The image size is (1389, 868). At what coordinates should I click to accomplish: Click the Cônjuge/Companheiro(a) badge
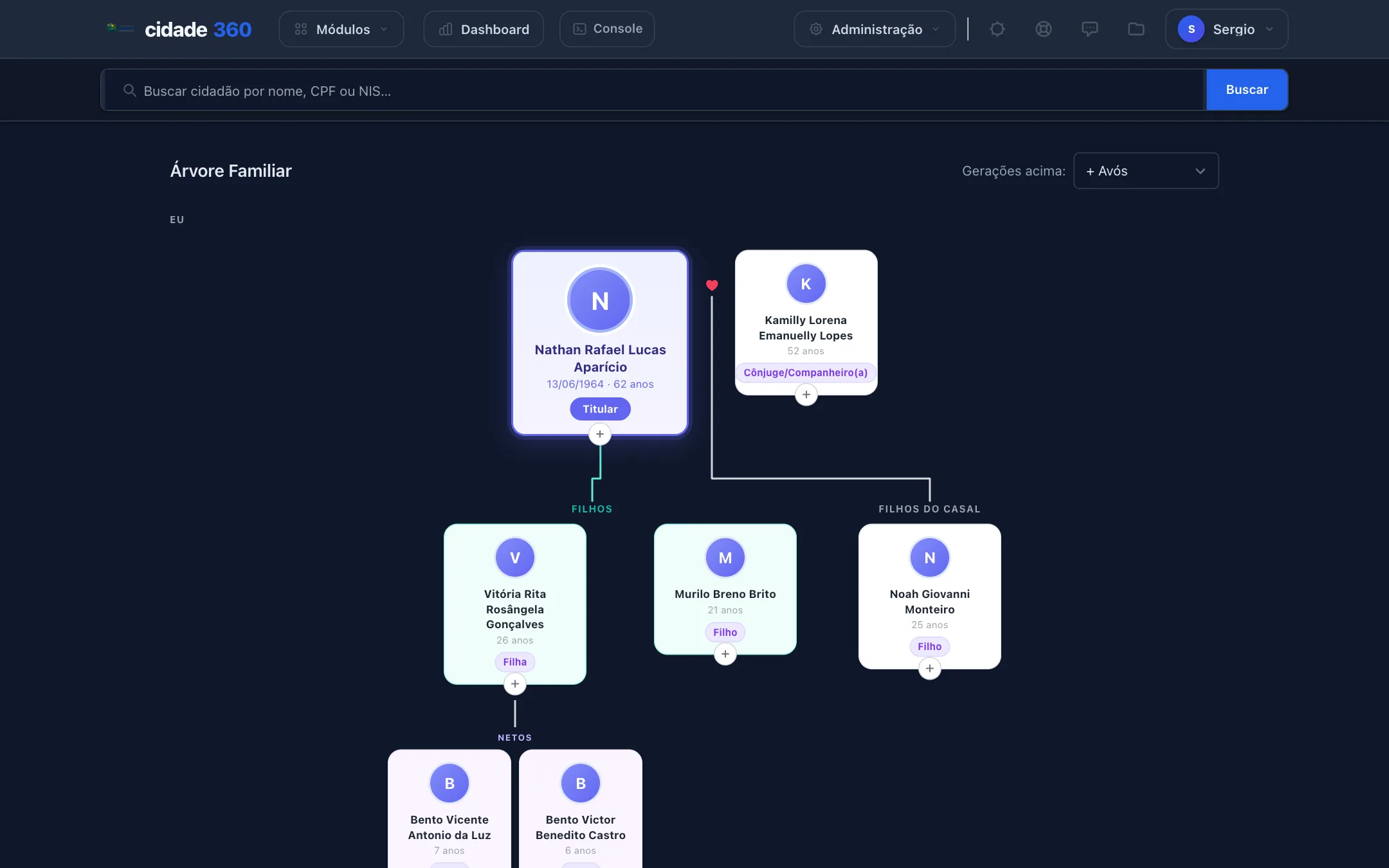tap(806, 372)
